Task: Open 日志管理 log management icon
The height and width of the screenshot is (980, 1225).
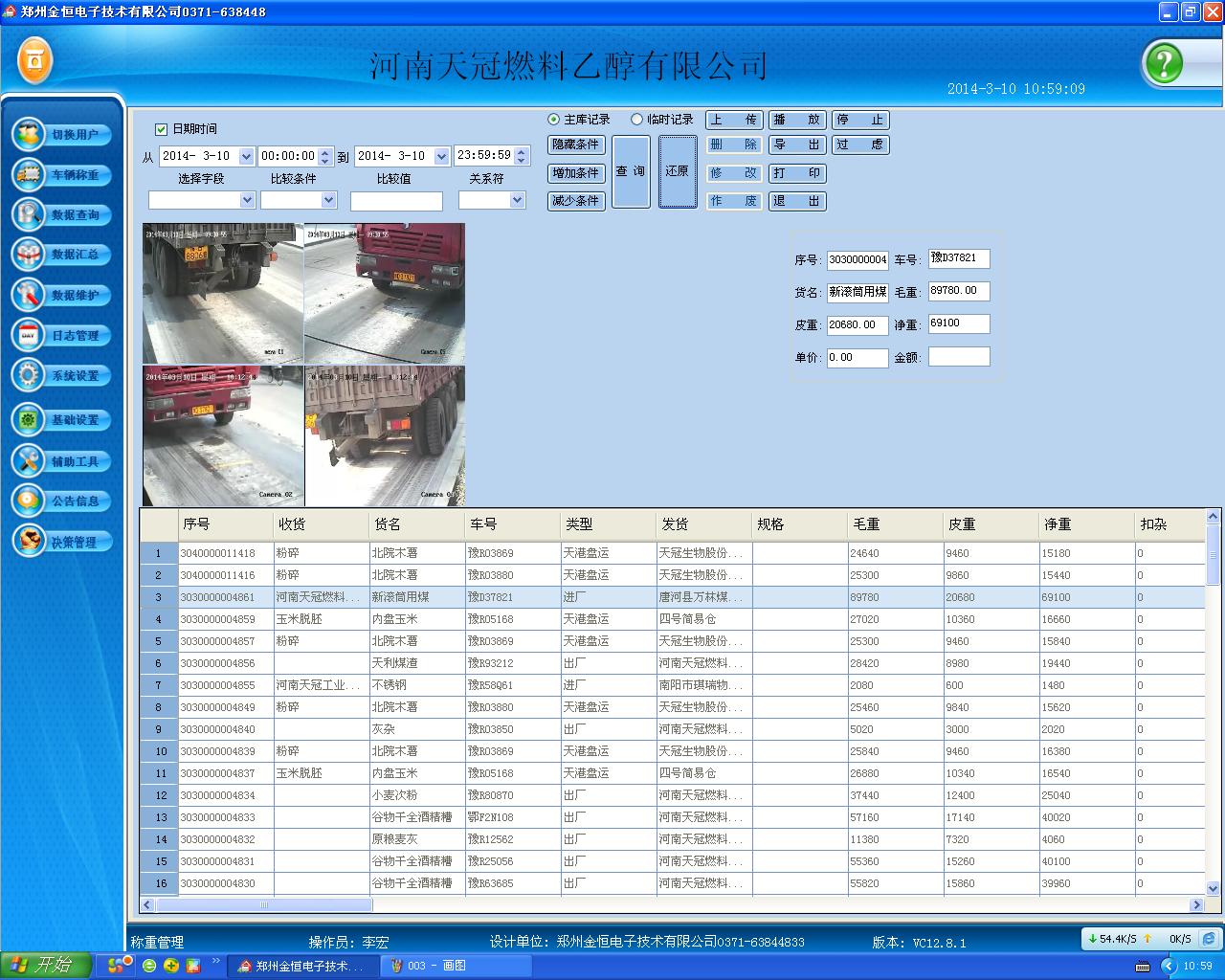Action: tap(29, 335)
